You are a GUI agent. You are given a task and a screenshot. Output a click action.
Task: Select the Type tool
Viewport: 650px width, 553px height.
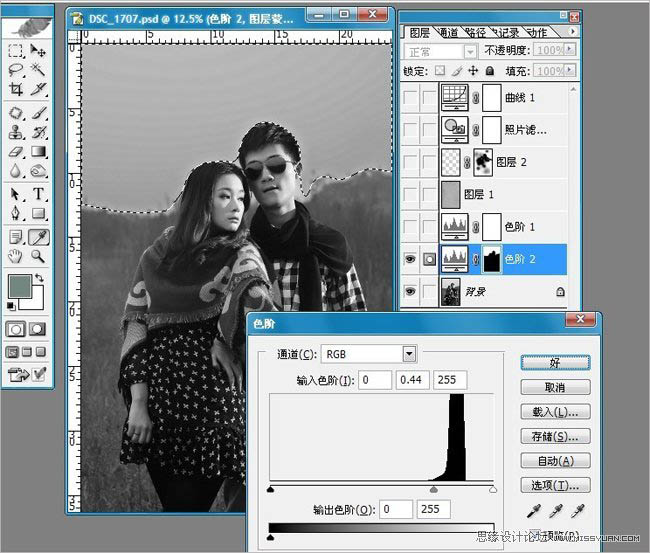[38, 194]
